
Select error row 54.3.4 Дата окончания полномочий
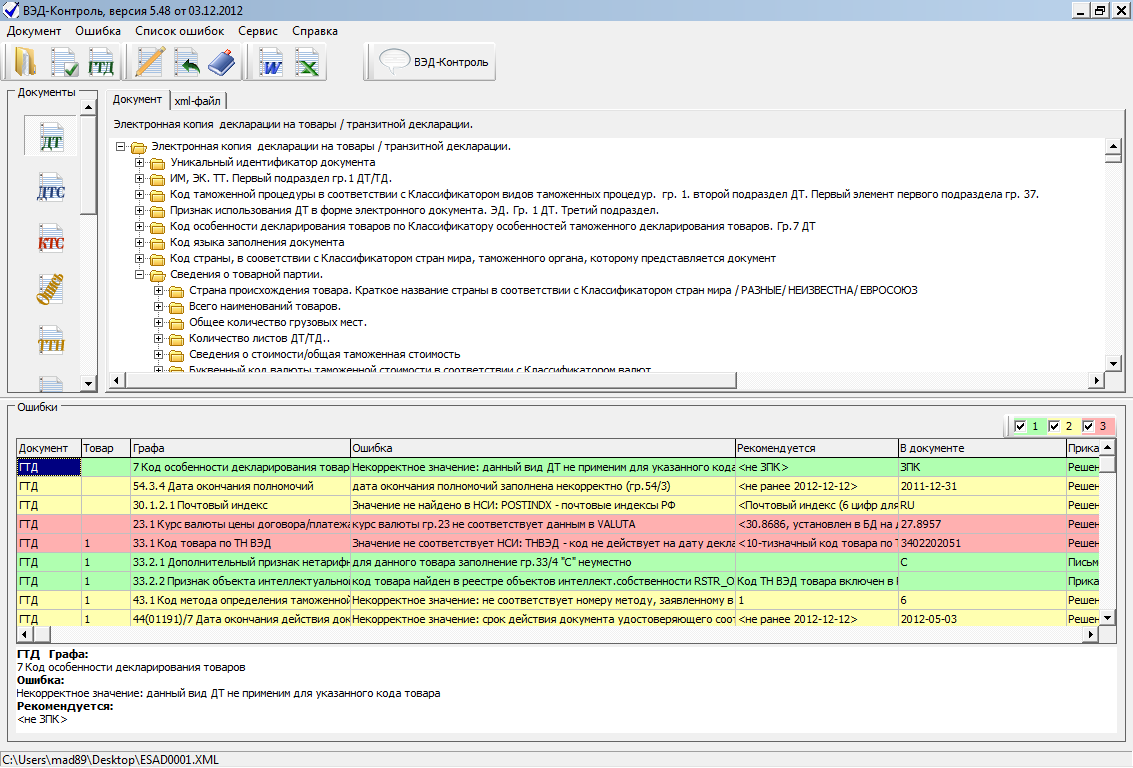coord(558,486)
